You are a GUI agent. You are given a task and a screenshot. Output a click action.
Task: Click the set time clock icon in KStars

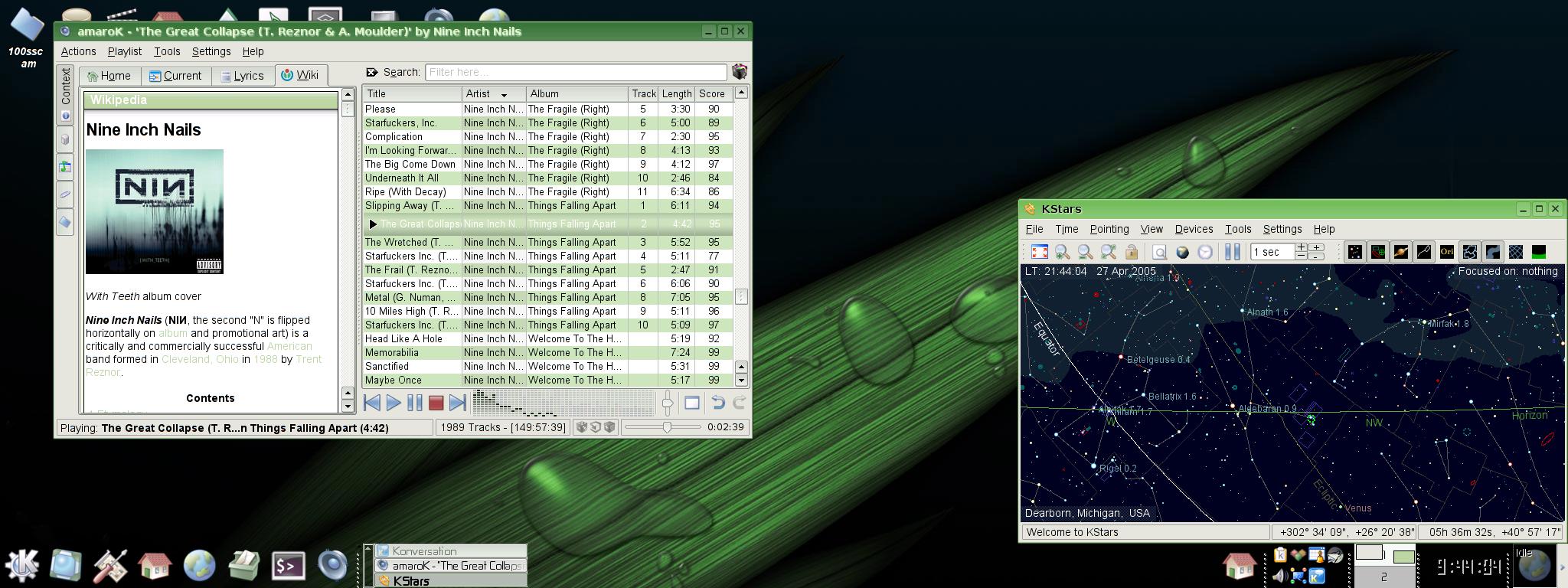1206,252
